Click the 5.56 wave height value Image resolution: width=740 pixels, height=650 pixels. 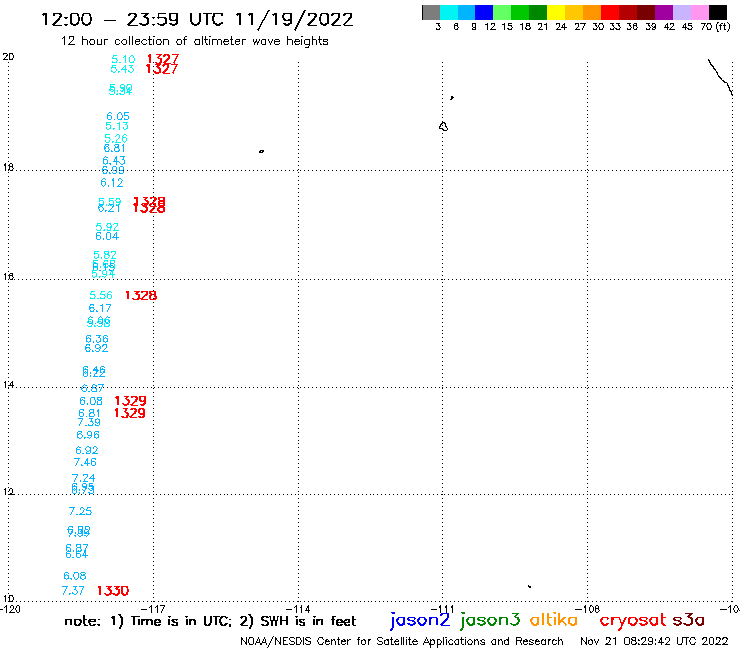pos(101,295)
